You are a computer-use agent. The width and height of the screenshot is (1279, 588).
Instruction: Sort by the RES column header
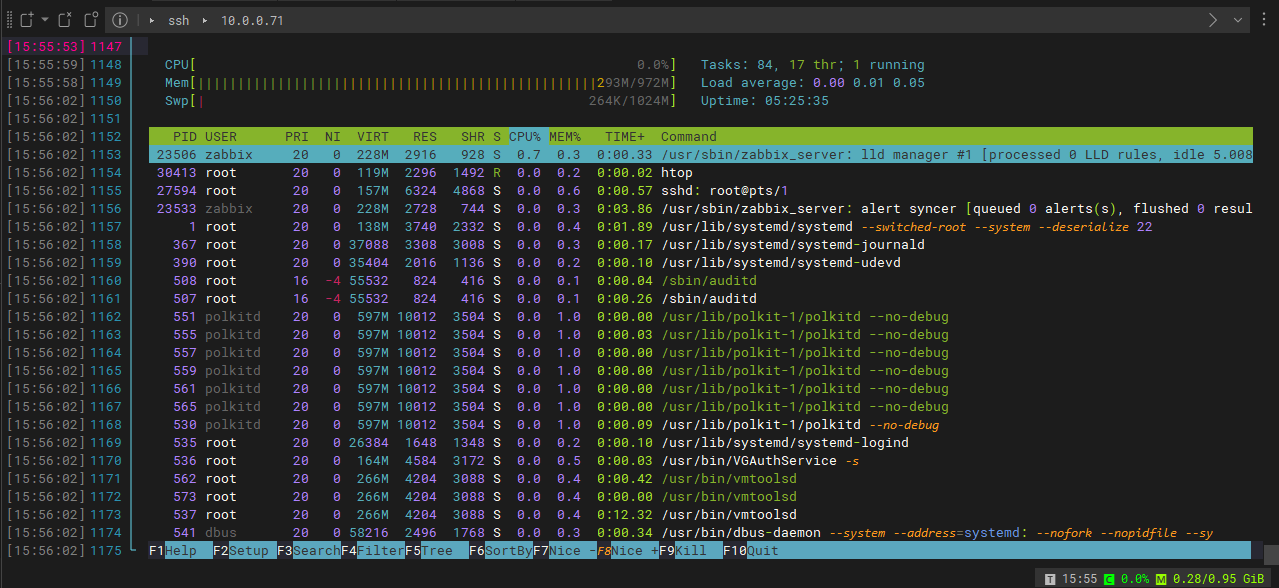point(425,137)
